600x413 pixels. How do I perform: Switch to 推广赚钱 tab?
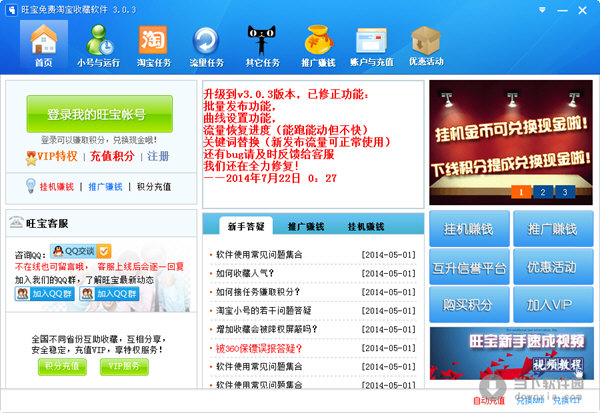click(x=306, y=227)
